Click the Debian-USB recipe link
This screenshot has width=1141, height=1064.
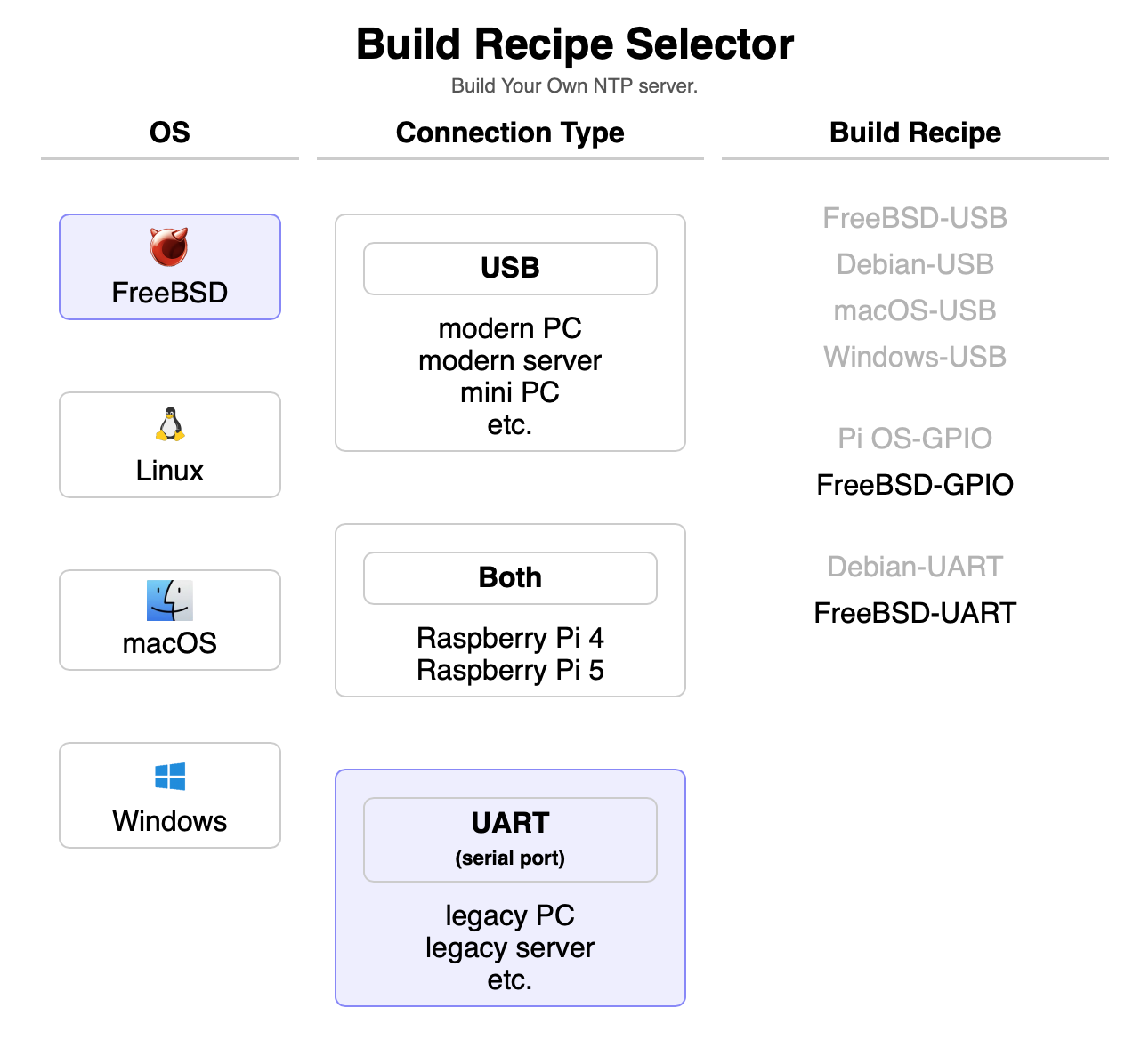915,264
